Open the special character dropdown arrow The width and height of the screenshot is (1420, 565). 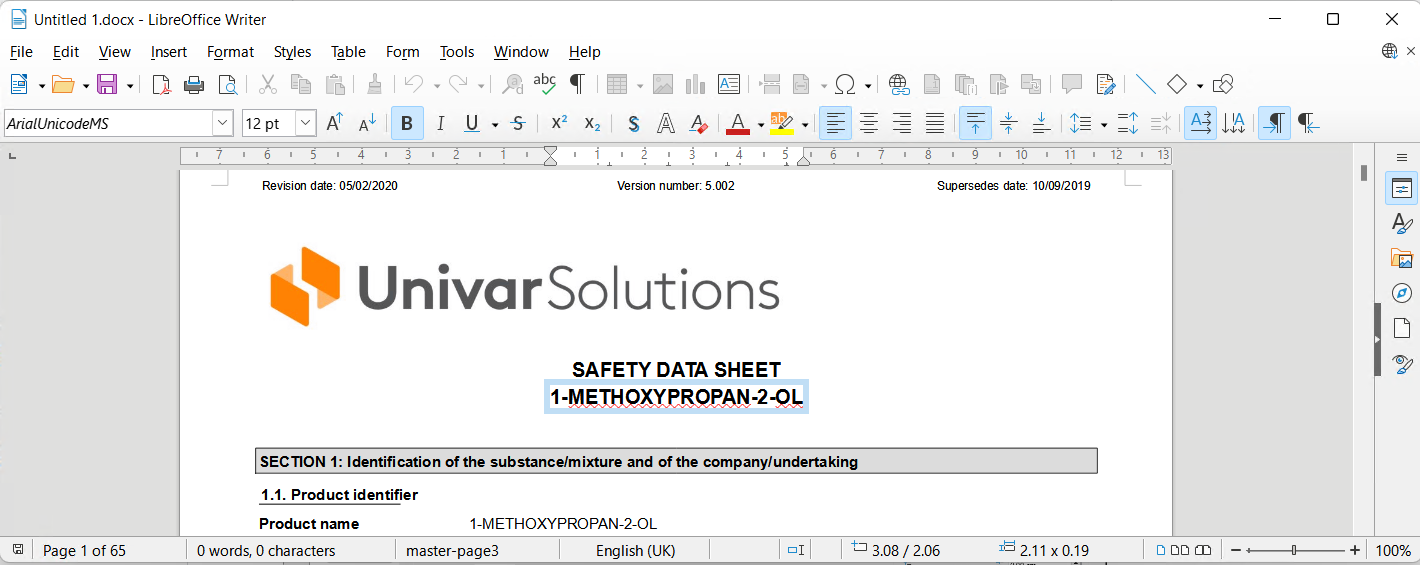point(868,85)
